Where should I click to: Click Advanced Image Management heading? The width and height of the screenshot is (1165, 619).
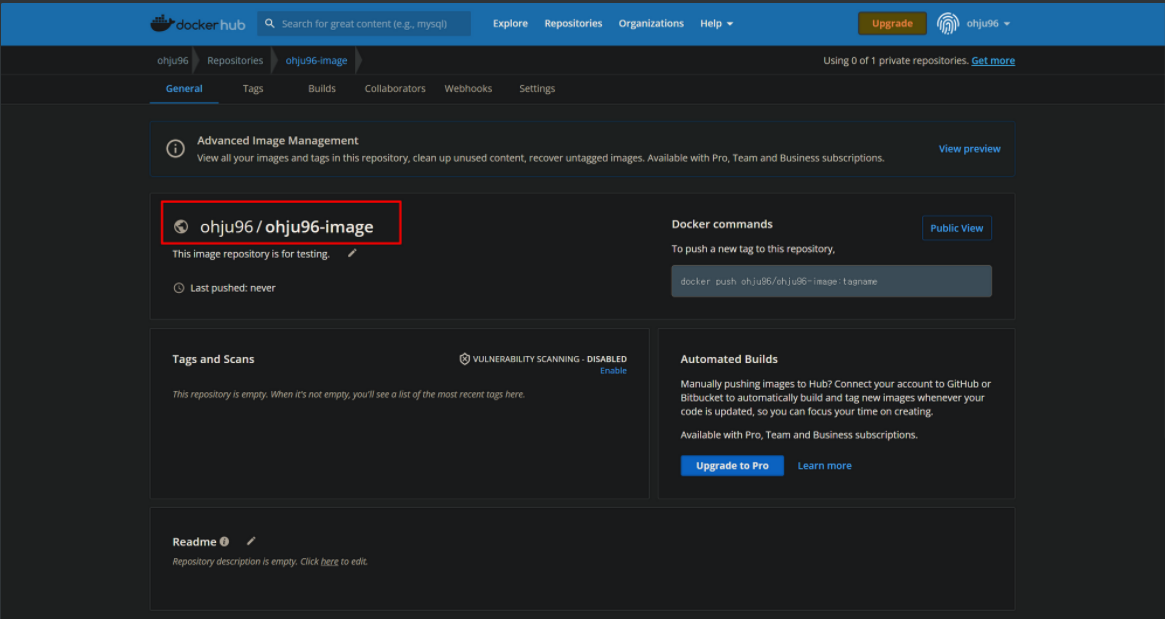click(x=277, y=140)
